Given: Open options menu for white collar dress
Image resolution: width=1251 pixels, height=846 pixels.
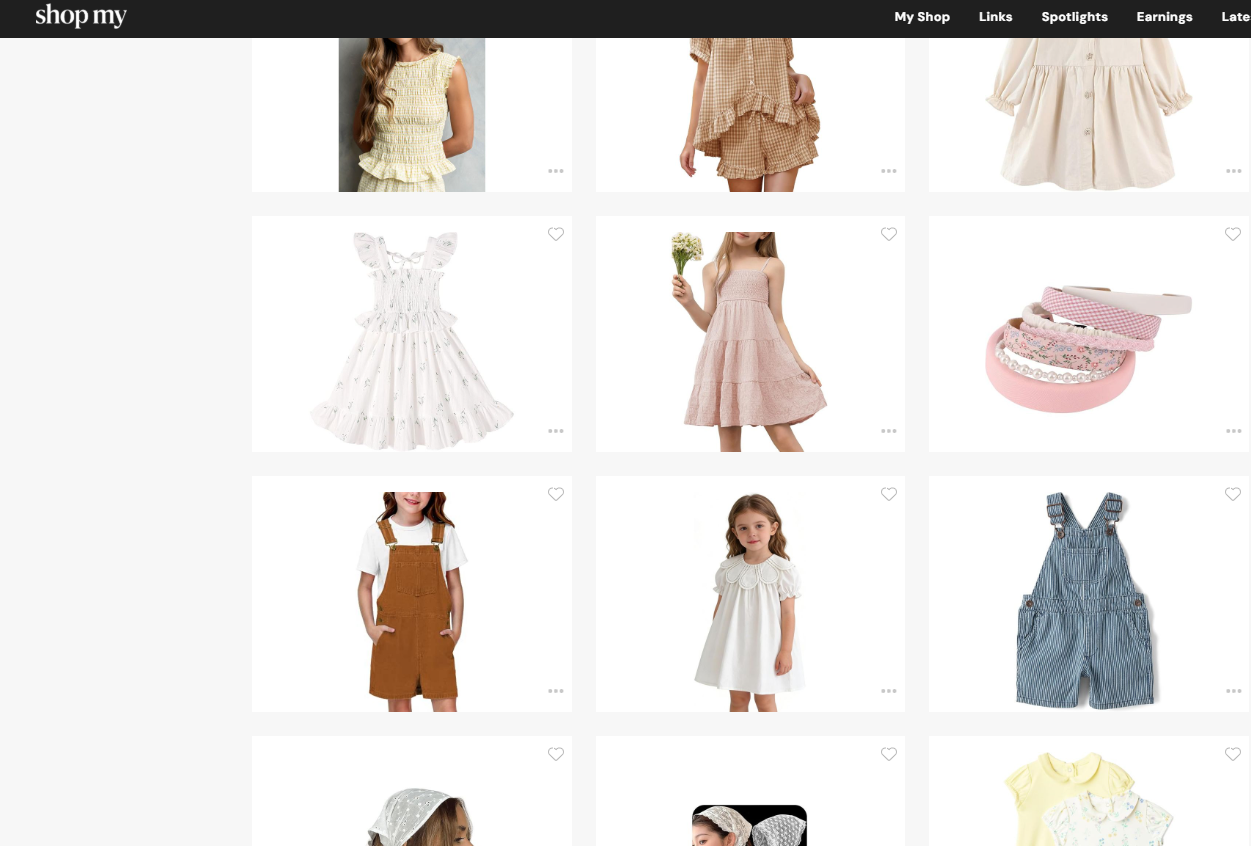Looking at the screenshot, I should pos(889,691).
